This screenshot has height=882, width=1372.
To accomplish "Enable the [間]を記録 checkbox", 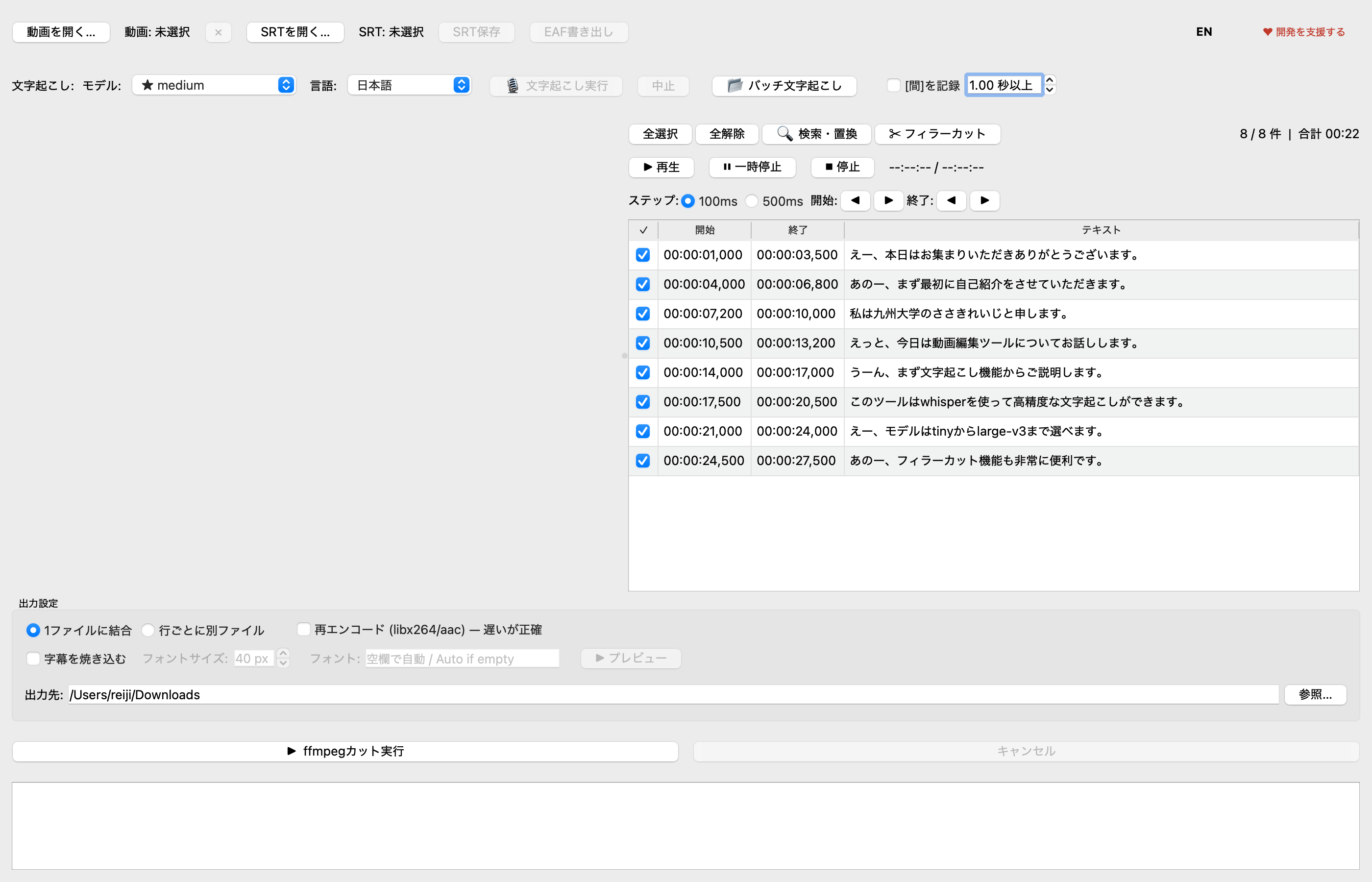I will (893, 85).
